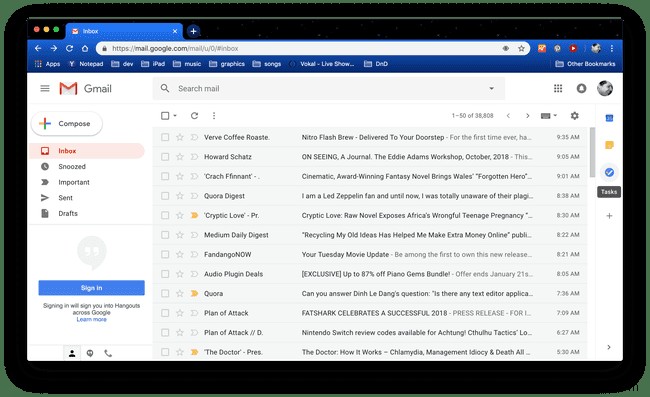Click the Chrome address bar URL
650x397 pixels.
pos(175,48)
